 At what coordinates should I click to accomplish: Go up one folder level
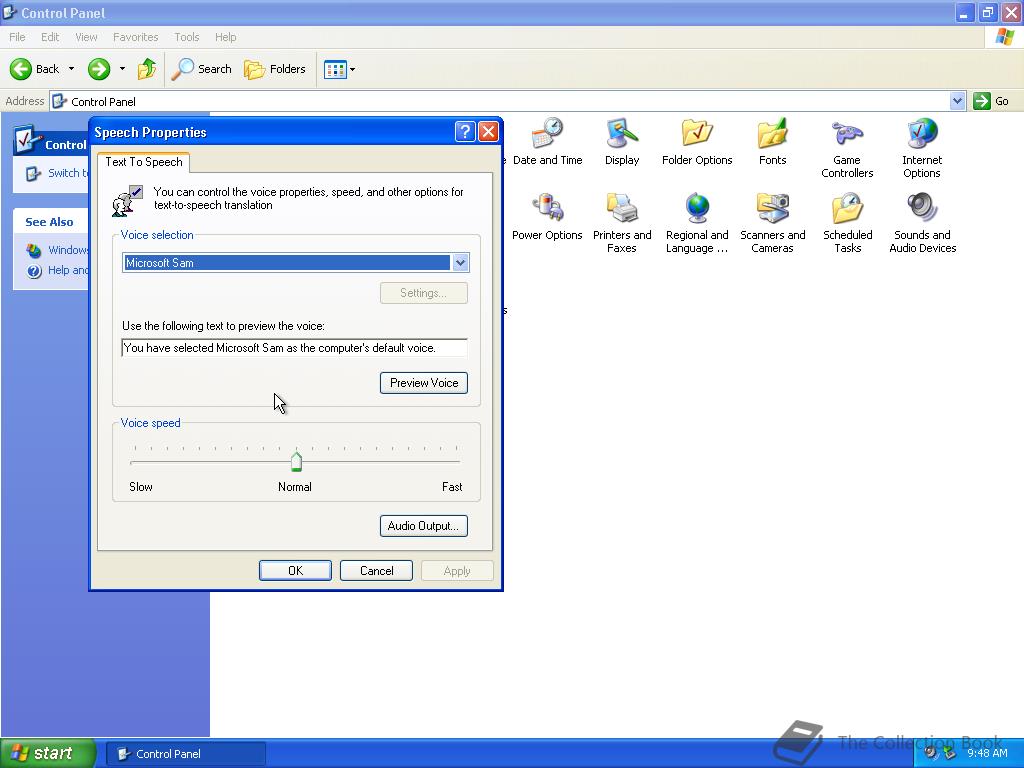tap(147, 69)
